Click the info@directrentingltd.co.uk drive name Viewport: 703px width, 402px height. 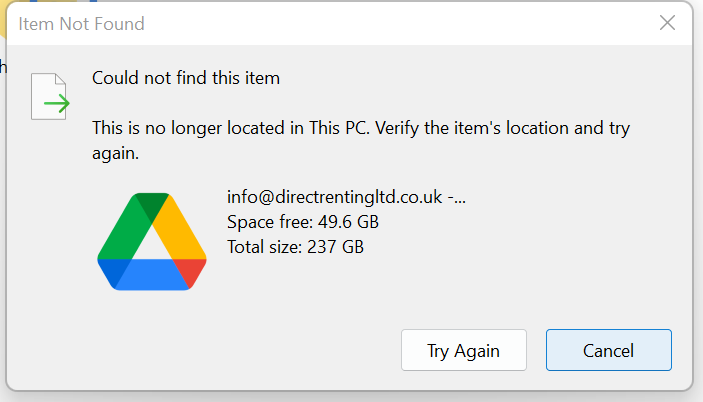pyautogui.click(x=346, y=197)
